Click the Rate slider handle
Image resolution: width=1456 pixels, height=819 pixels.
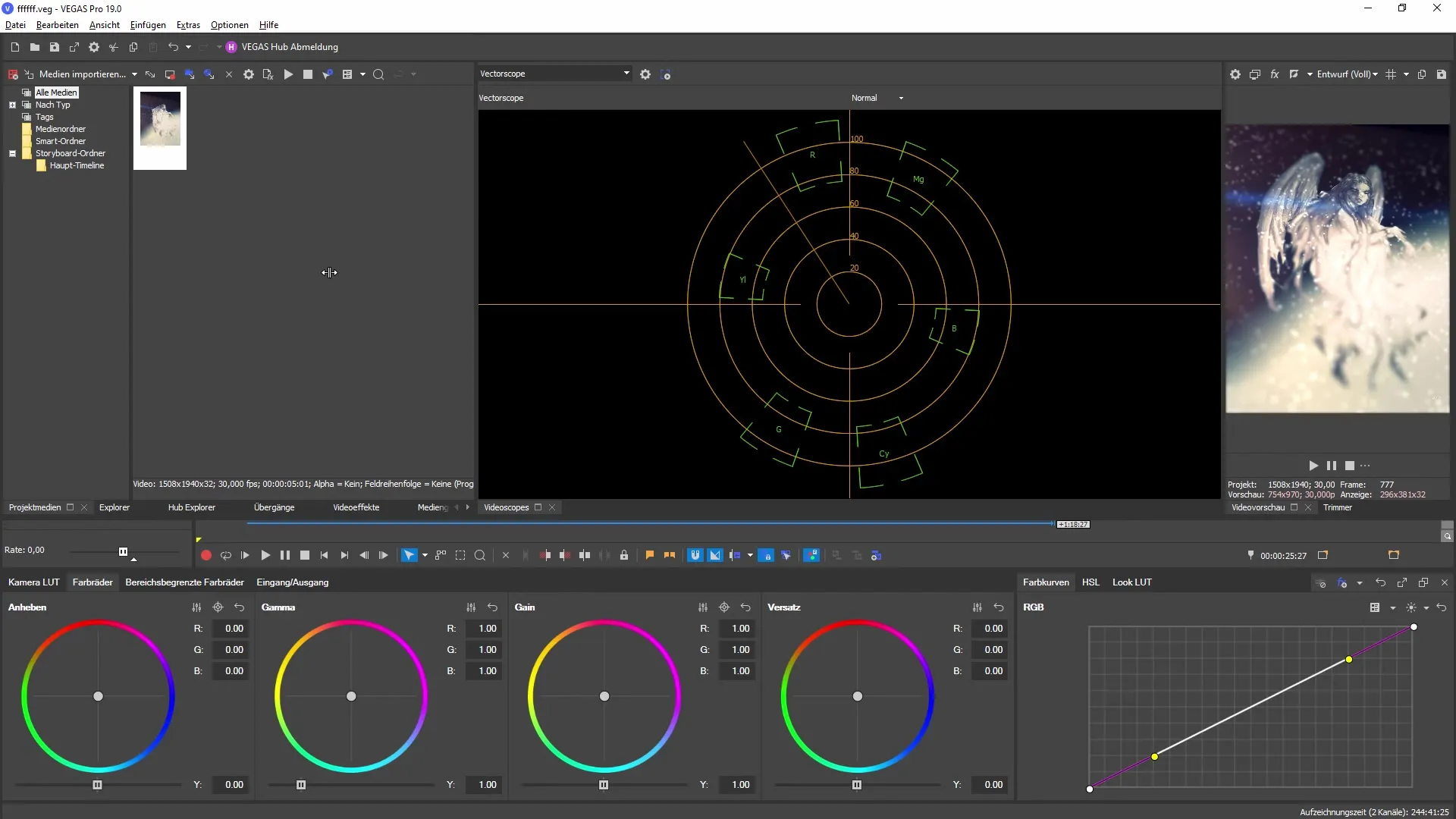coord(123,551)
